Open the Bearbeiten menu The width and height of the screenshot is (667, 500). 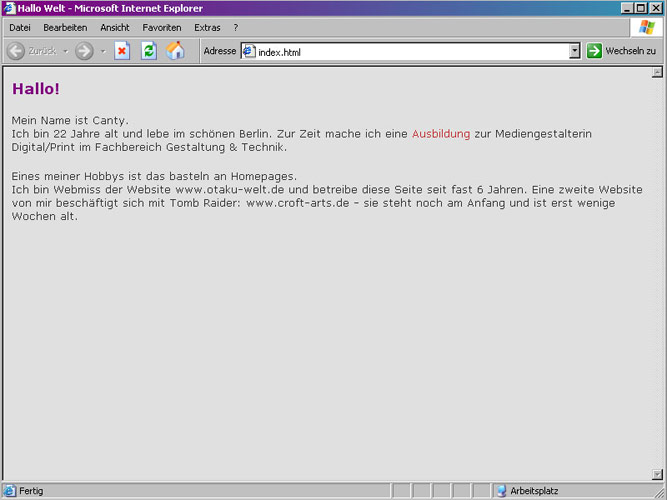(x=65, y=28)
